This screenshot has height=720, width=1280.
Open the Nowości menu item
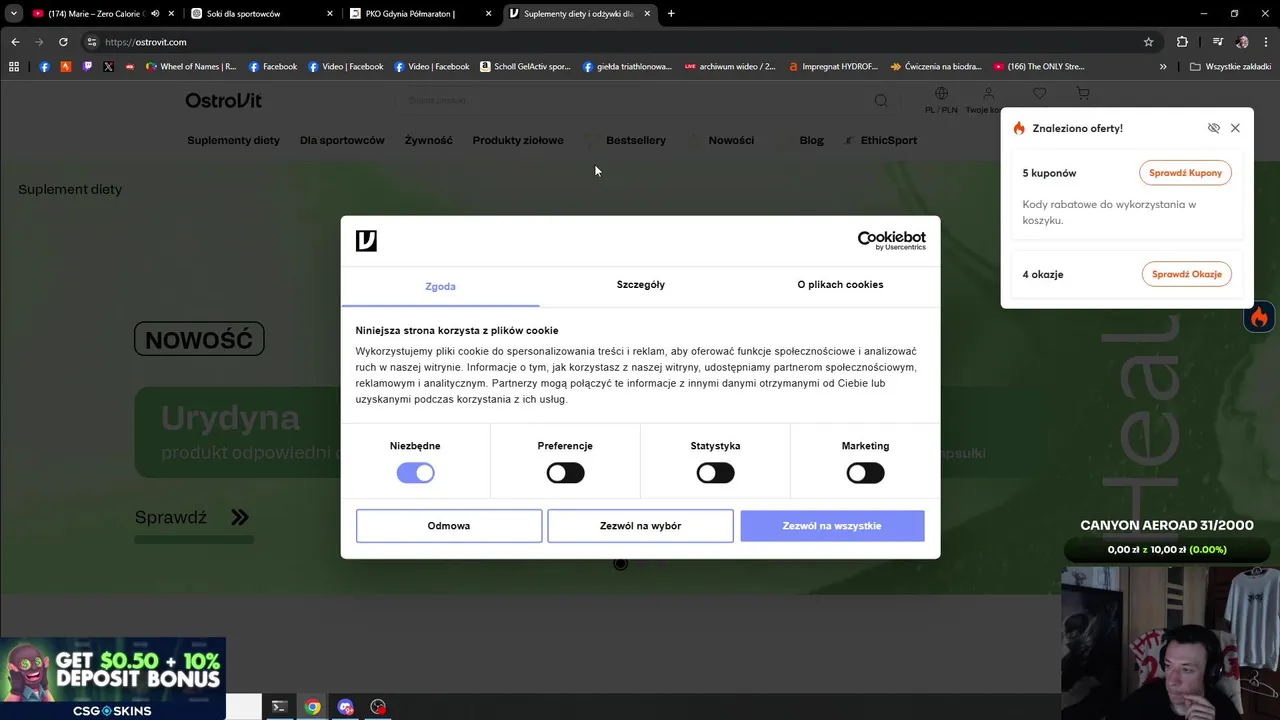coord(731,140)
